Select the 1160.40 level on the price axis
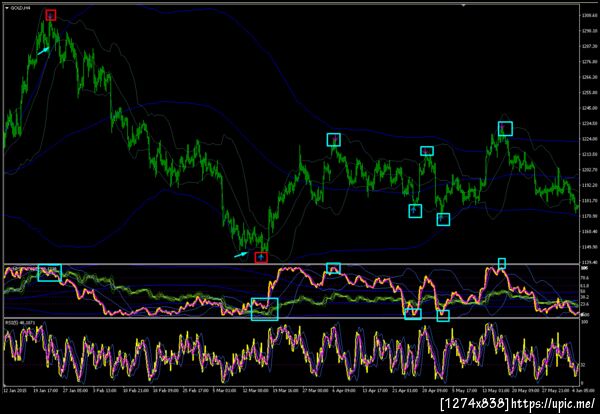The width and height of the screenshot is (600, 414). (x=589, y=231)
